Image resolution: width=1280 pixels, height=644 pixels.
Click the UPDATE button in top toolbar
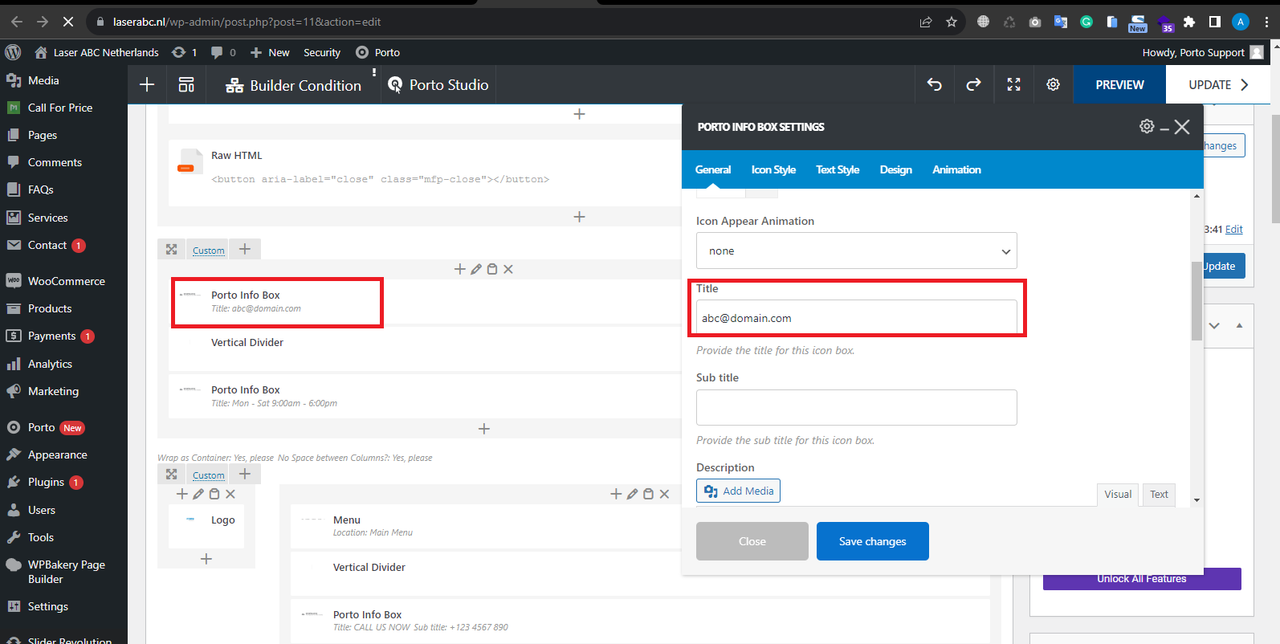(x=1218, y=85)
